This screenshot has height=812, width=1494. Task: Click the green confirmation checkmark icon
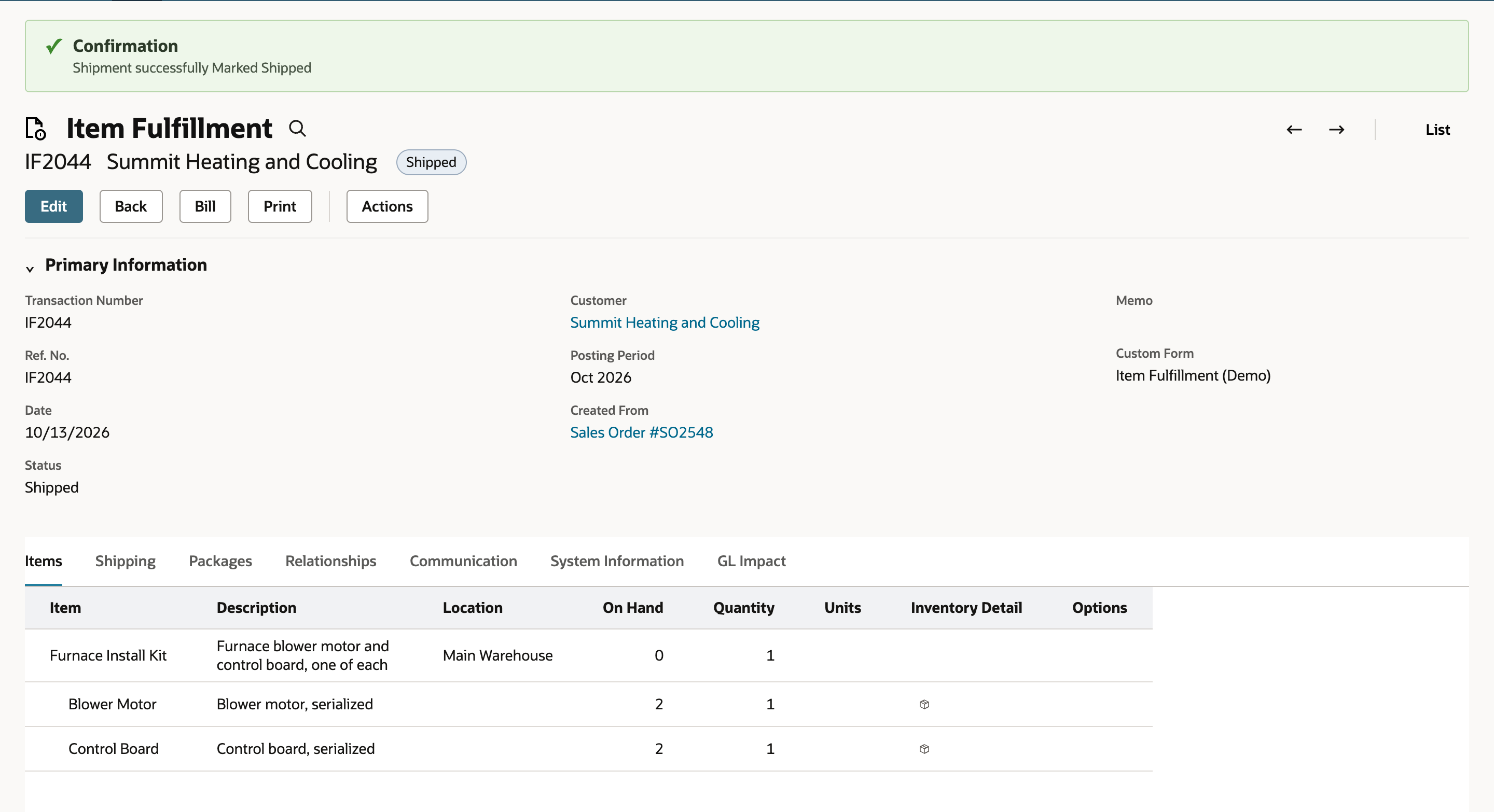[54, 46]
